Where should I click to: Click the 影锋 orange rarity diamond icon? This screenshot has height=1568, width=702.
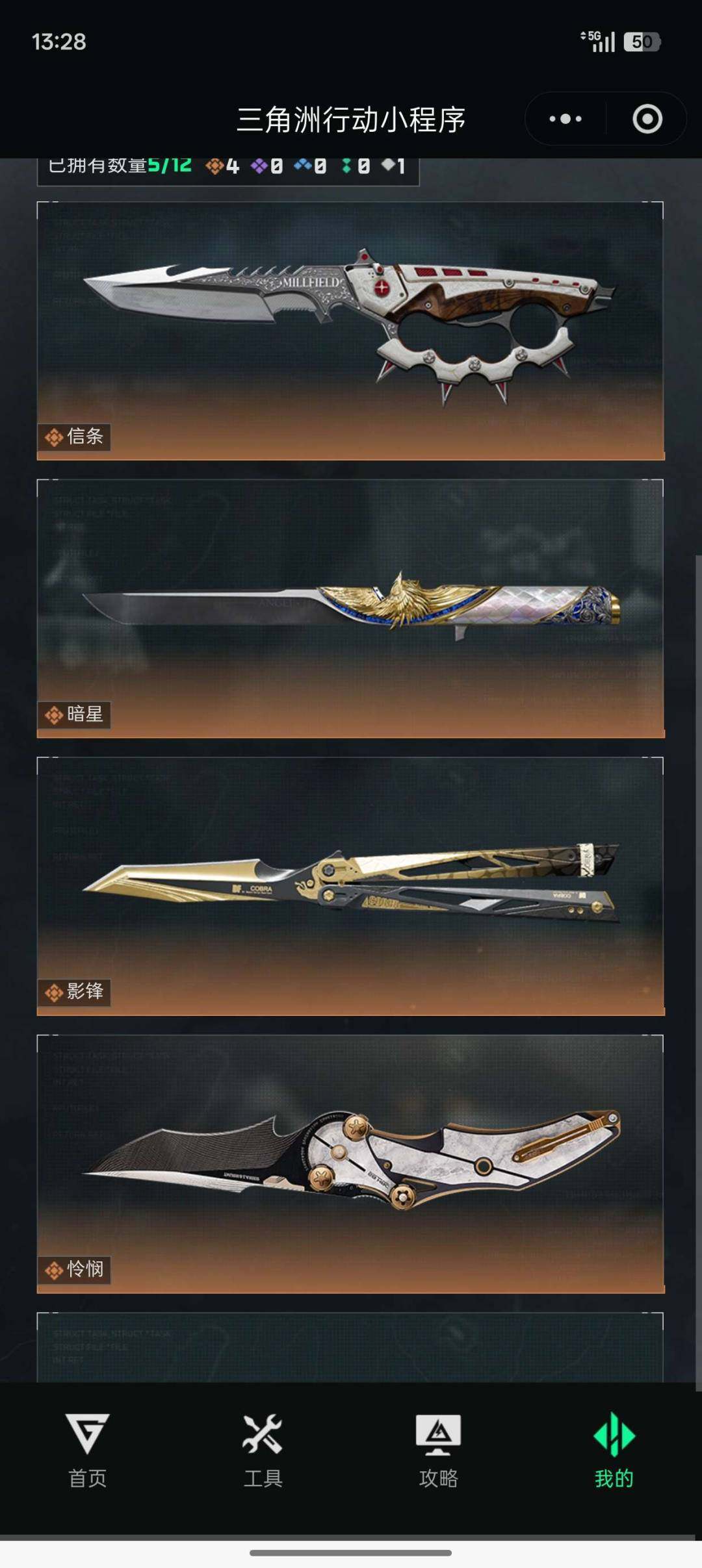point(54,993)
